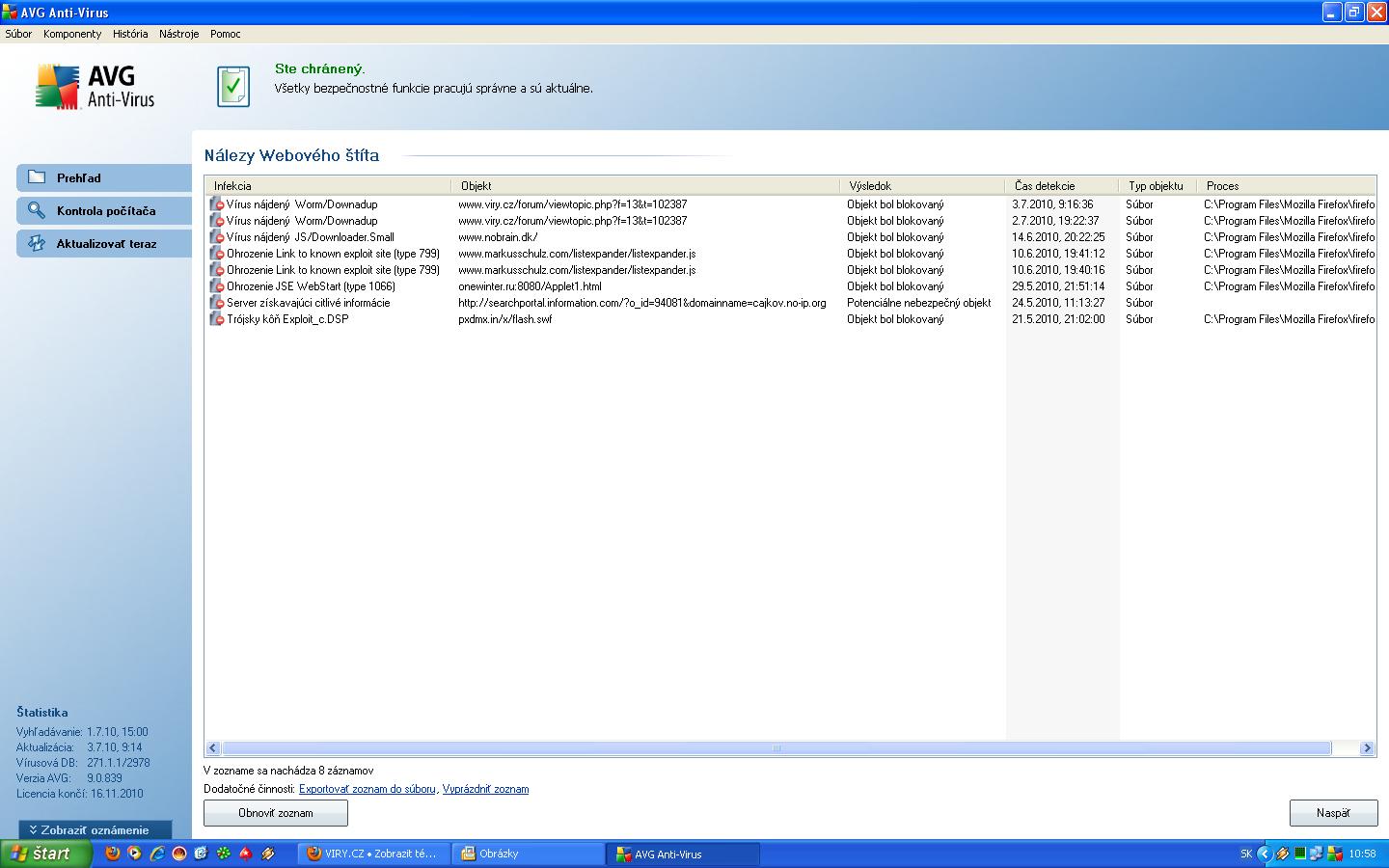Open the Nástroje menu
The height and width of the screenshot is (868, 1389).
coord(178,34)
